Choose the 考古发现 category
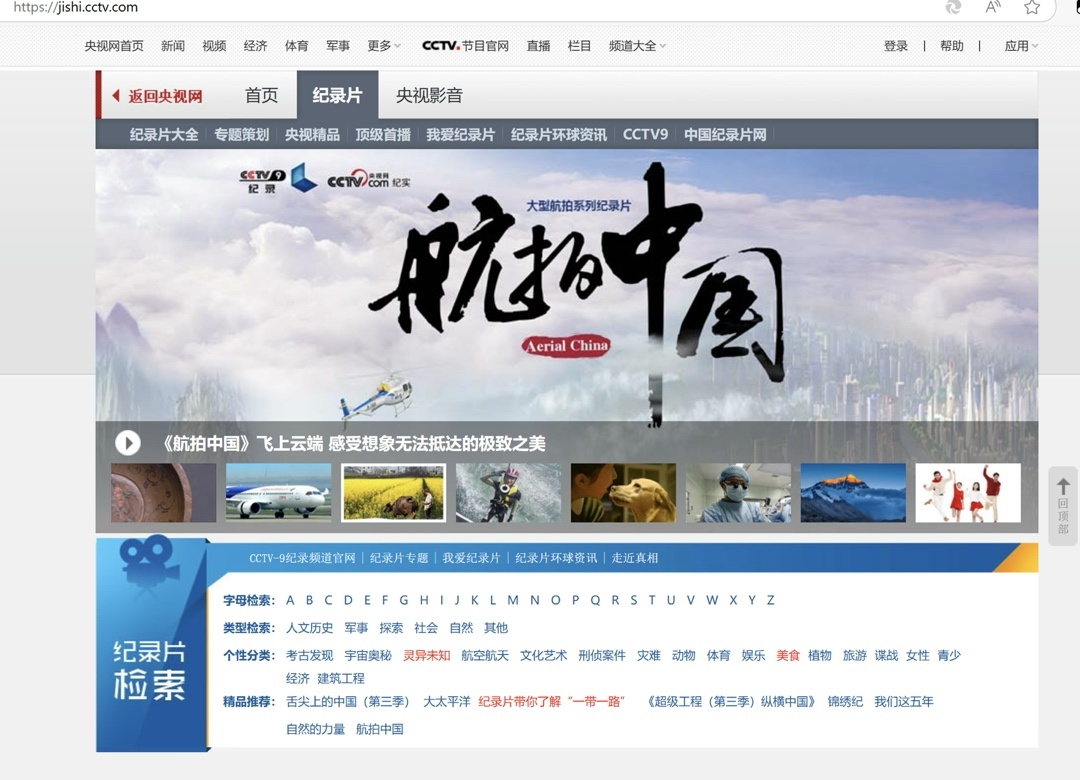This screenshot has height=780, width=1080. point(309,655)
